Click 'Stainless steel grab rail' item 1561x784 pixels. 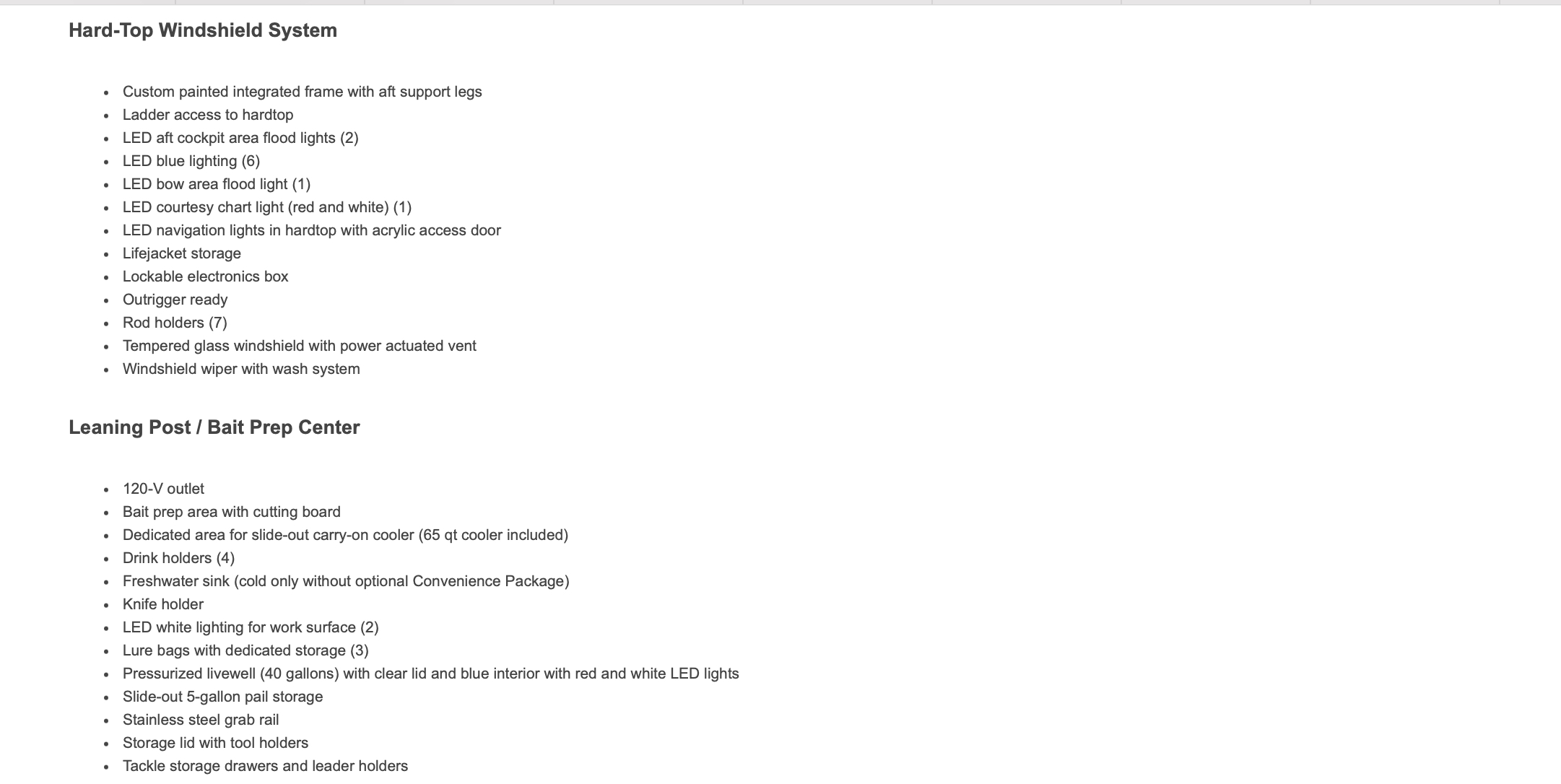[x=201, y=720]
